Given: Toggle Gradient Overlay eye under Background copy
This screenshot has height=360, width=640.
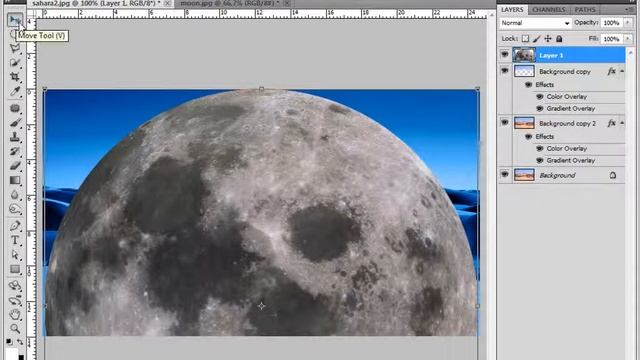Looking at the screenshot, I should (539, 109).
